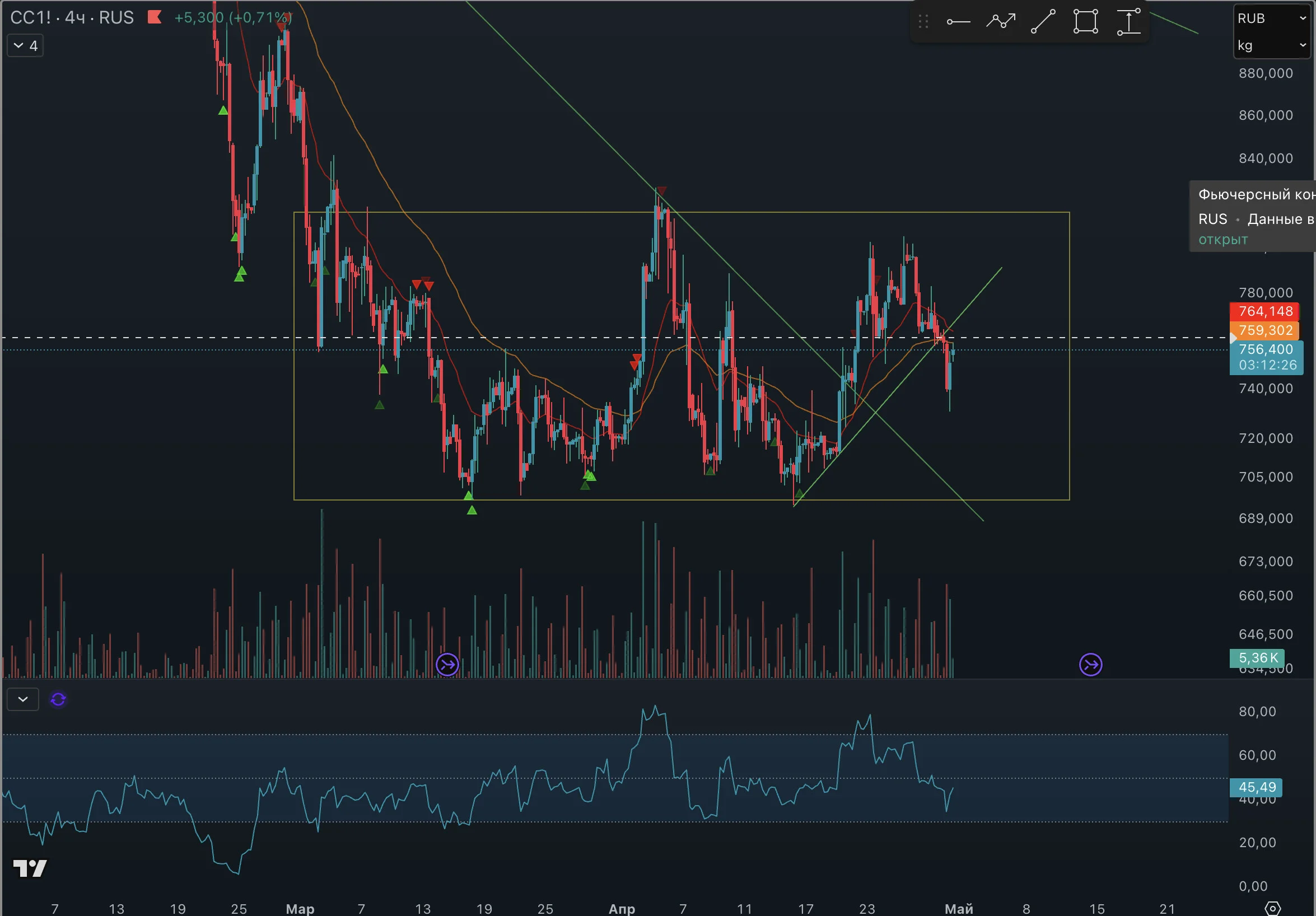Click the +5,300 (+0,71%) change value
This screenshot has width=1316, height=916.
(234, 18)
